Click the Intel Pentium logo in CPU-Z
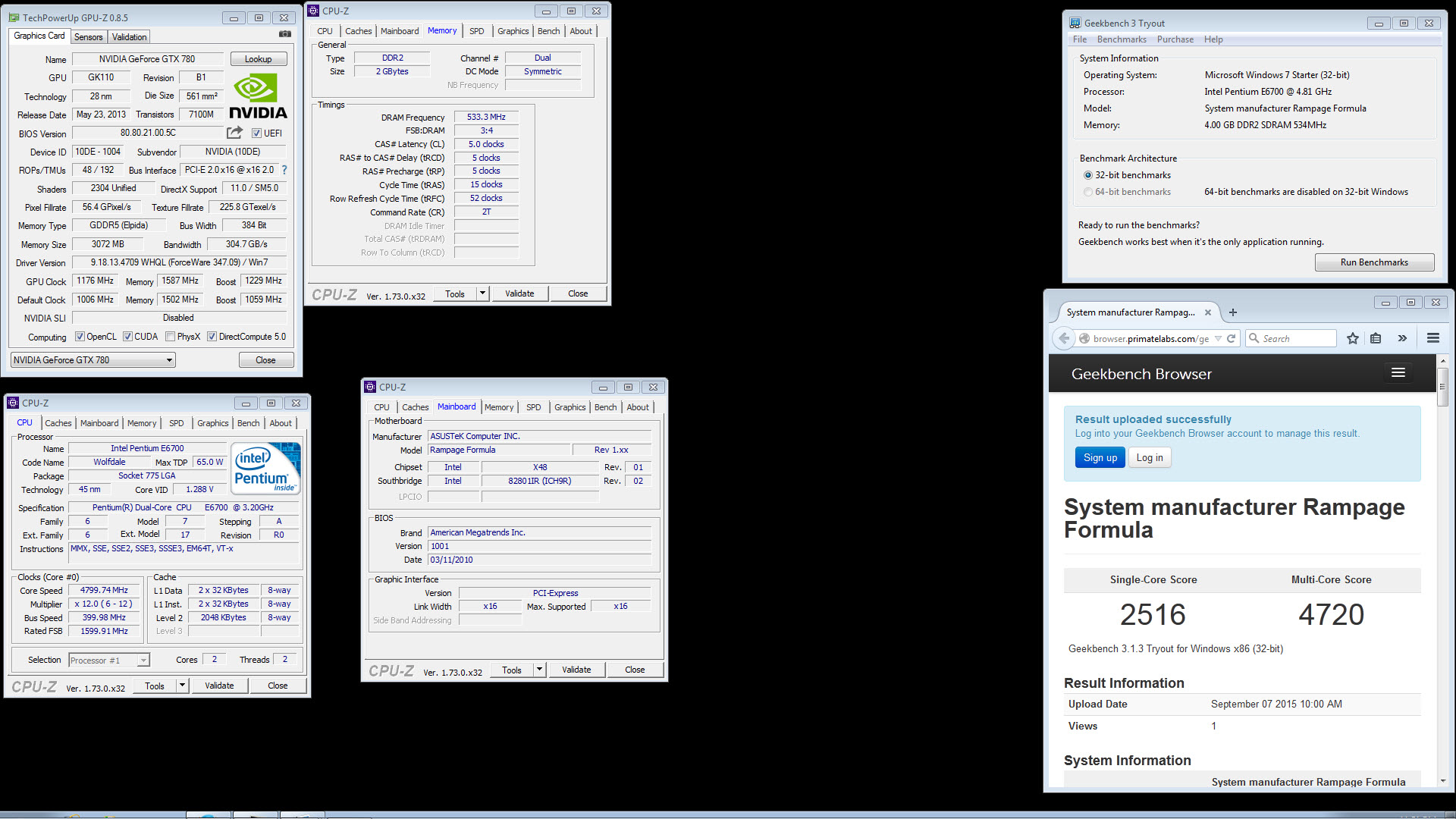 tap(265, 468)
